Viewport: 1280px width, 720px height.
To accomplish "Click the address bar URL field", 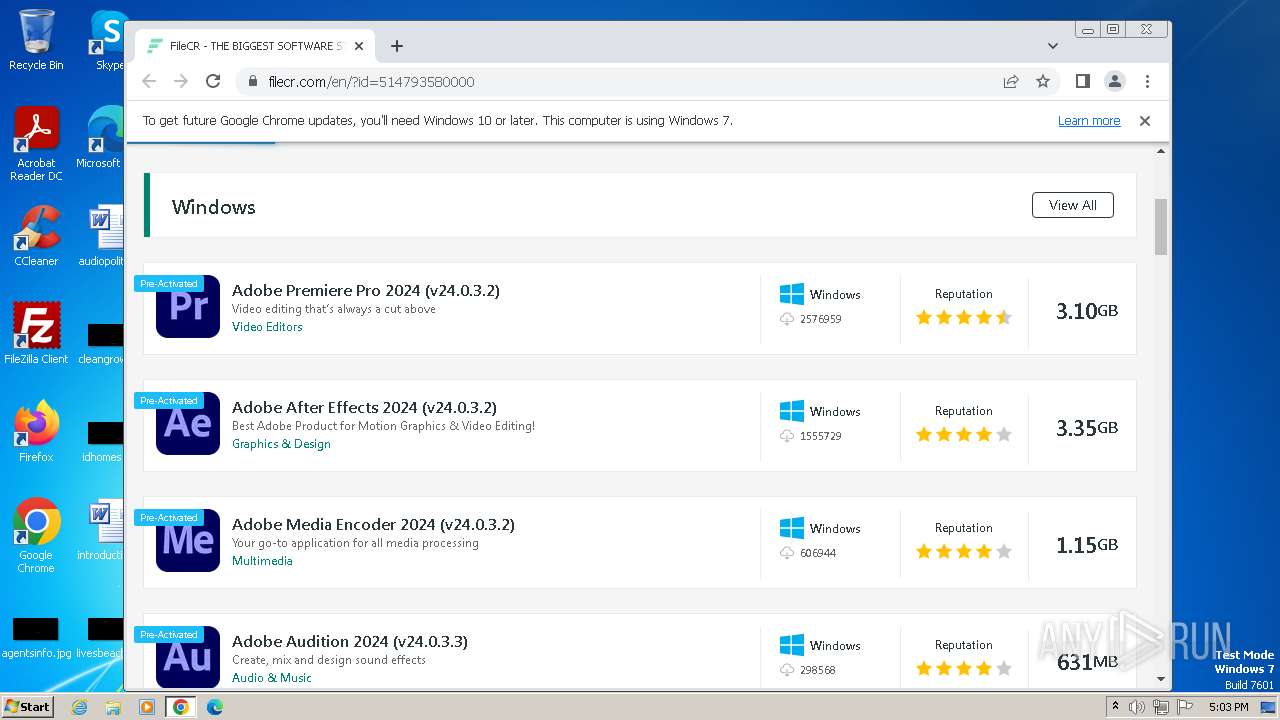I will [x=620, y=81].
